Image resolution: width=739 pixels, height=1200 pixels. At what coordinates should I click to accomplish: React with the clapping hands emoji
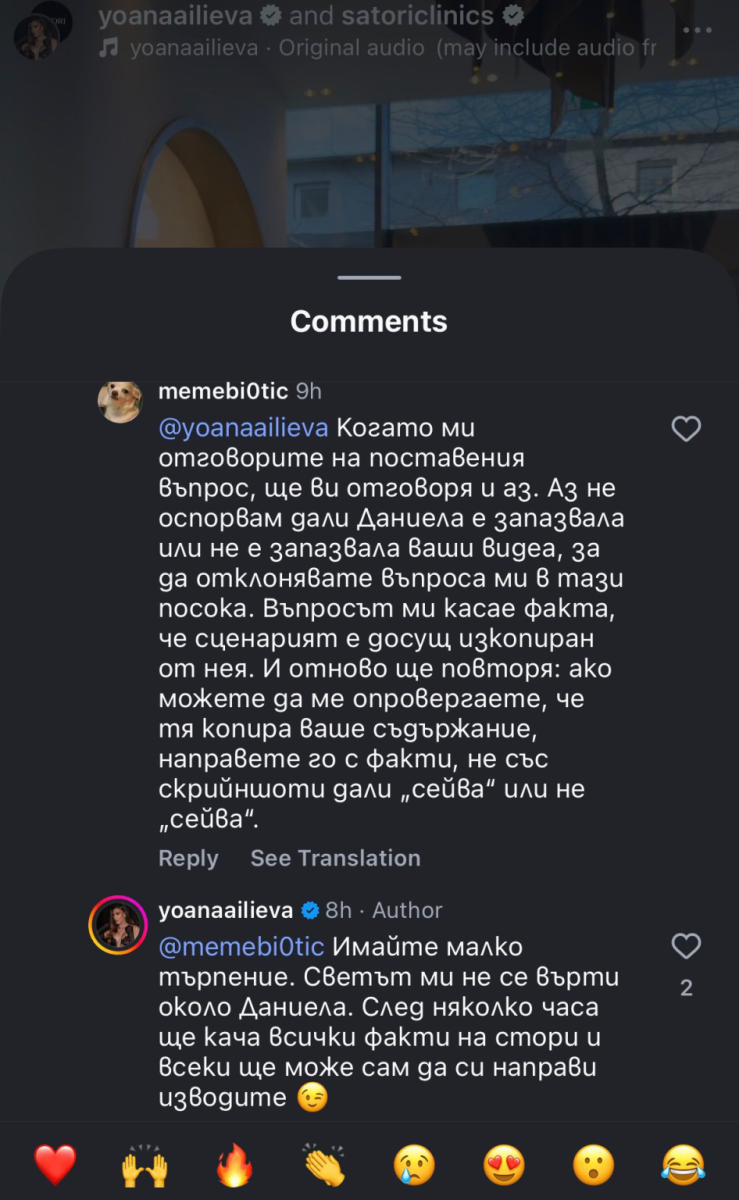coord(322,1163)
